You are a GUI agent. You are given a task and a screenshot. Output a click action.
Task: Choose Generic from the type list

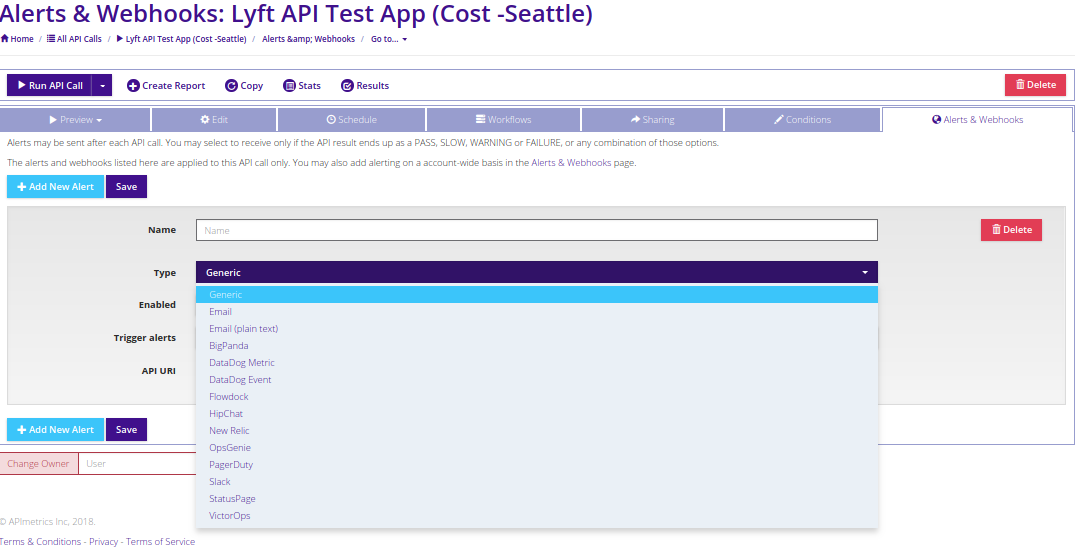[x=536, y=295]
